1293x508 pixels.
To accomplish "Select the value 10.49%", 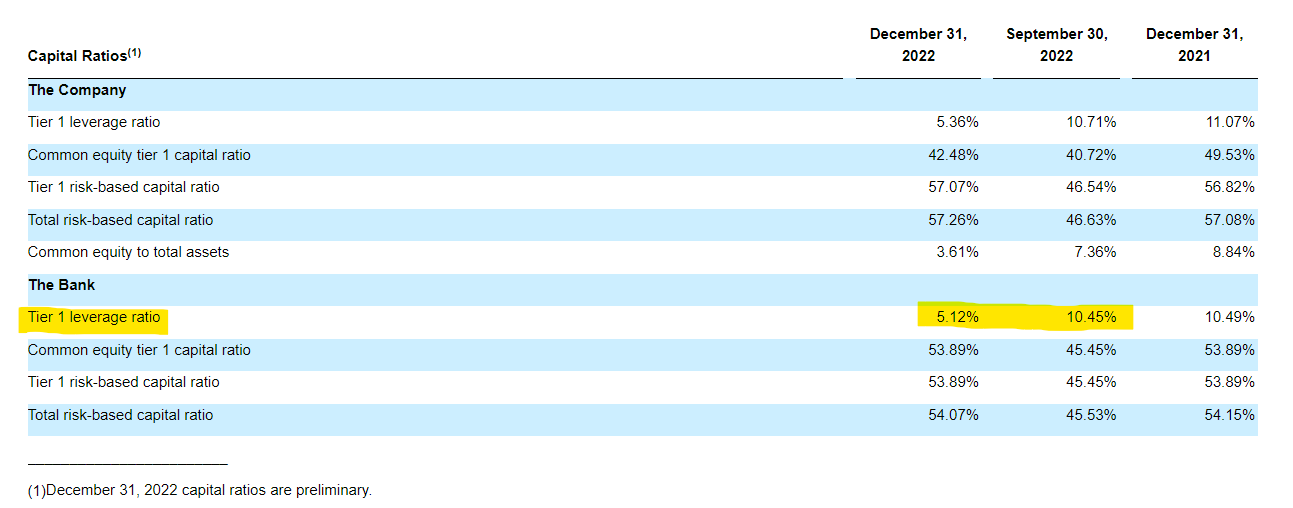I will (1230, 317).
